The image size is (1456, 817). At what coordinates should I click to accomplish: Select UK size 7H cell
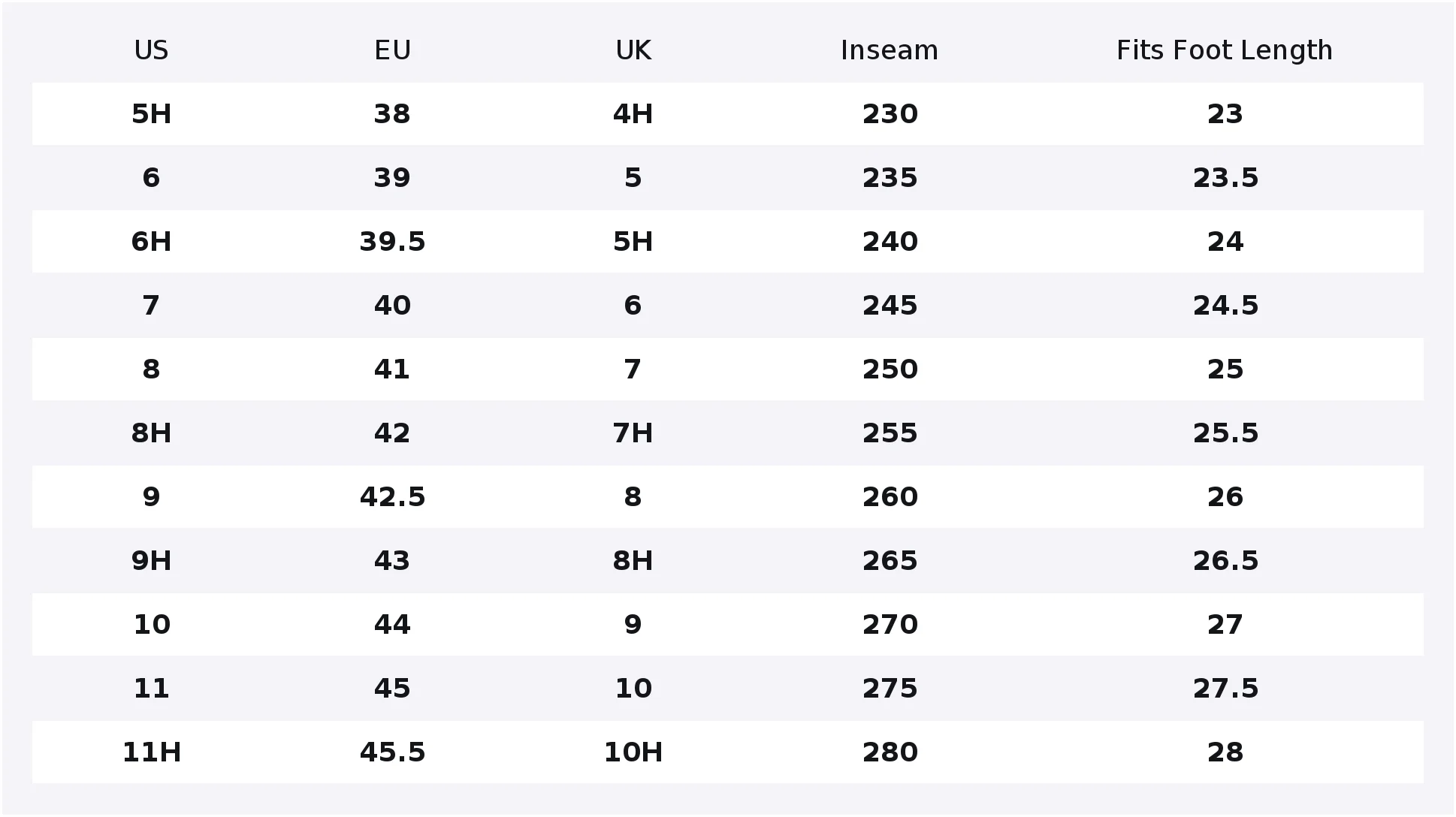click(x=633, y=433)
